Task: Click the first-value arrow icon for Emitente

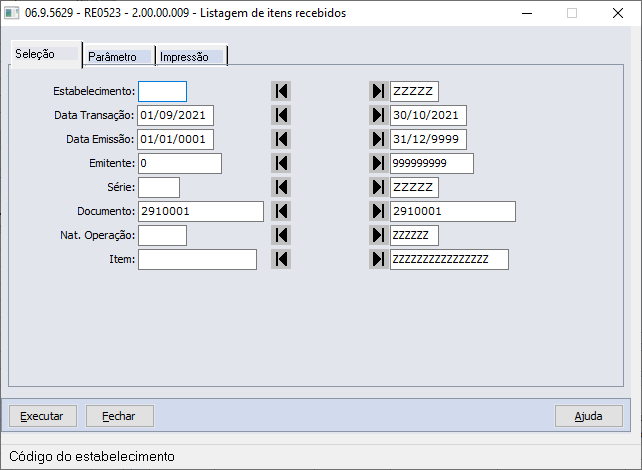Action: 281,163
